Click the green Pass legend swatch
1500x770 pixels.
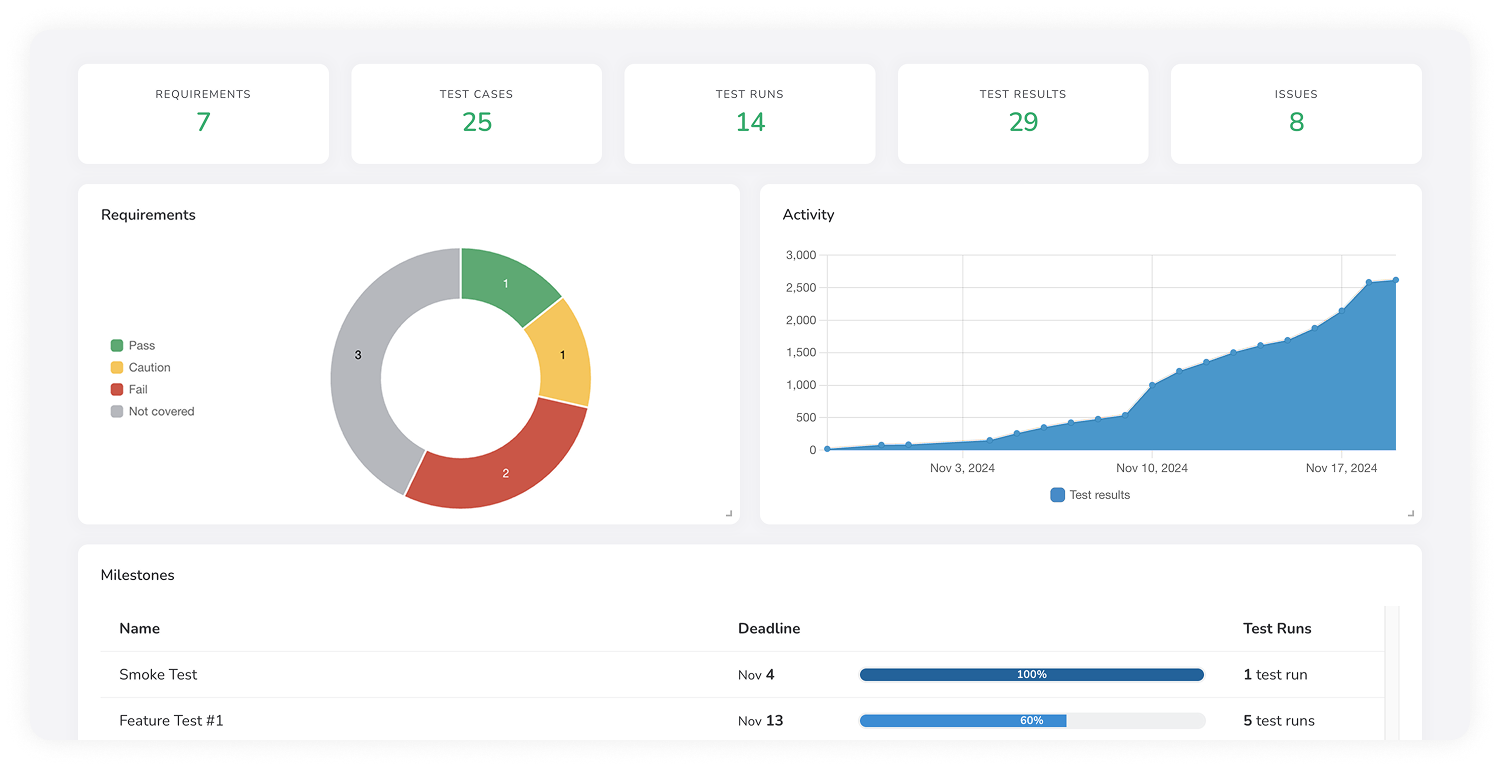116,345
